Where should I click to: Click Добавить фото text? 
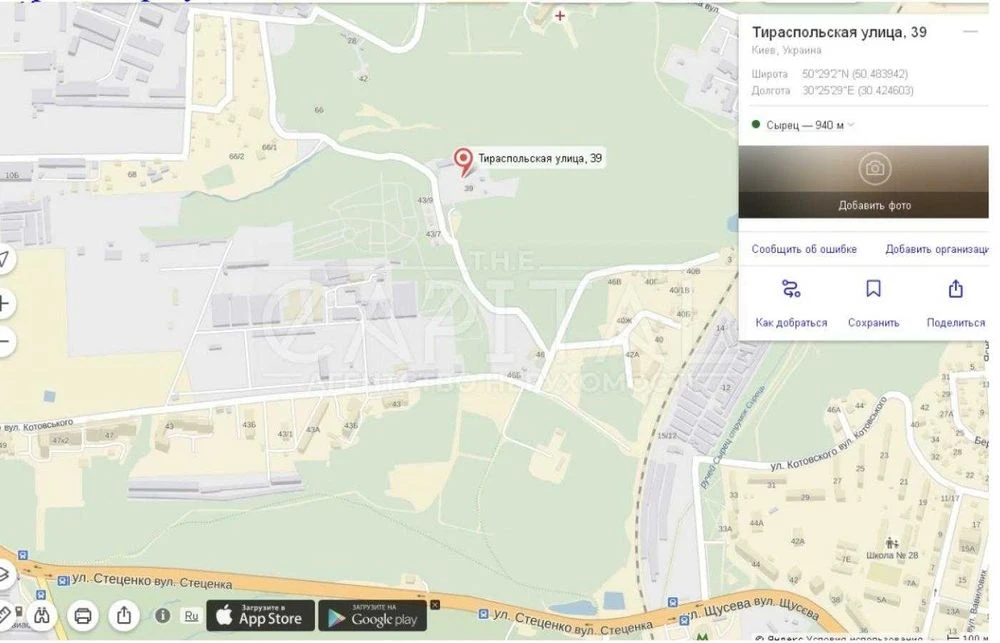click(874, 205)
